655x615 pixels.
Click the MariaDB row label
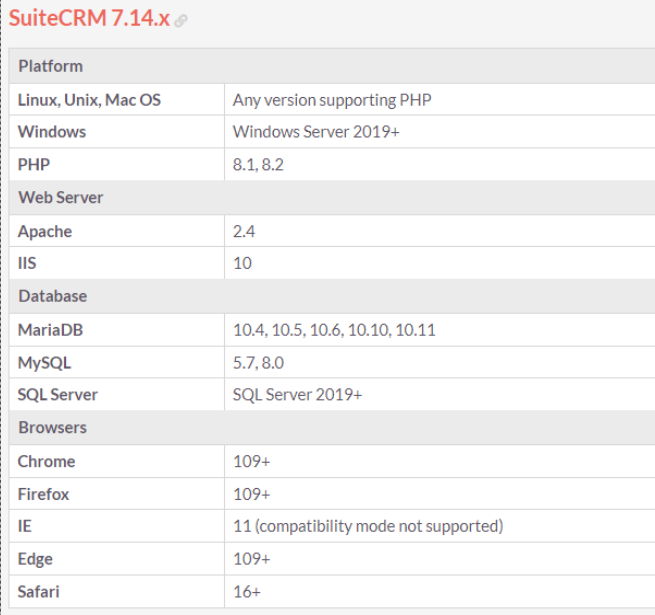pos(50,330)
